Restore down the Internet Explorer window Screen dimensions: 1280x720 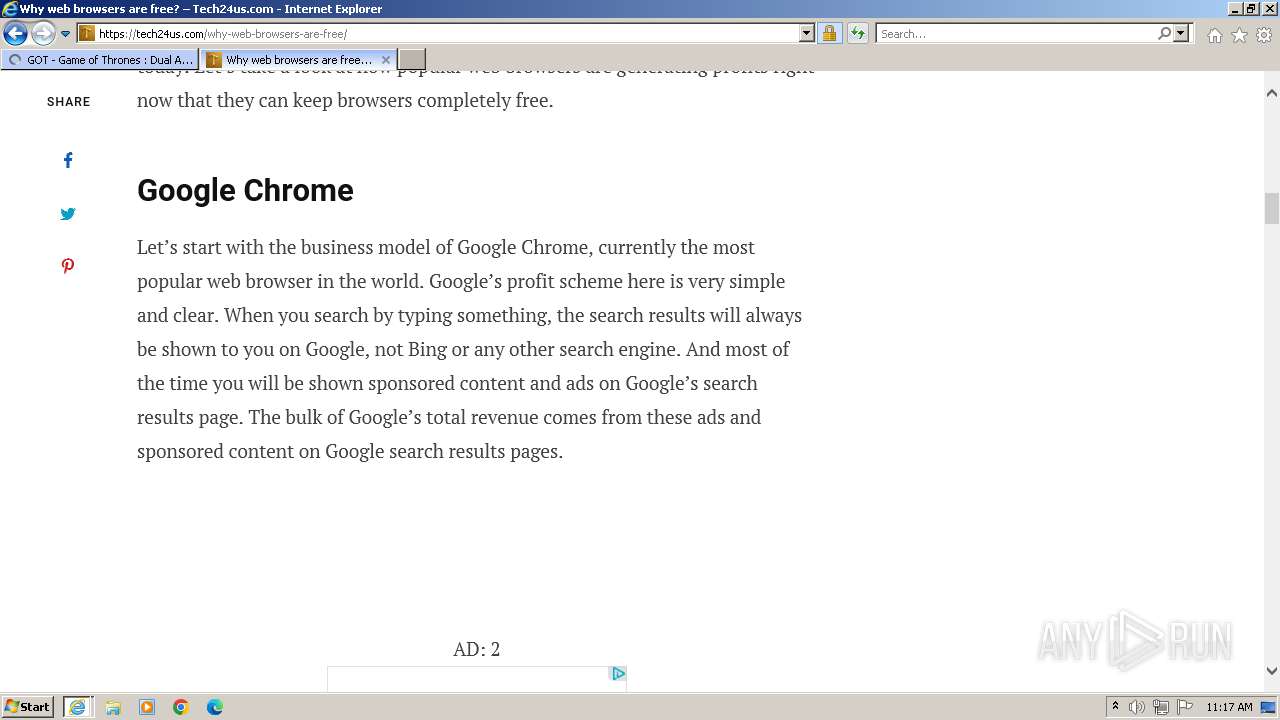[x=1250, y=9]
